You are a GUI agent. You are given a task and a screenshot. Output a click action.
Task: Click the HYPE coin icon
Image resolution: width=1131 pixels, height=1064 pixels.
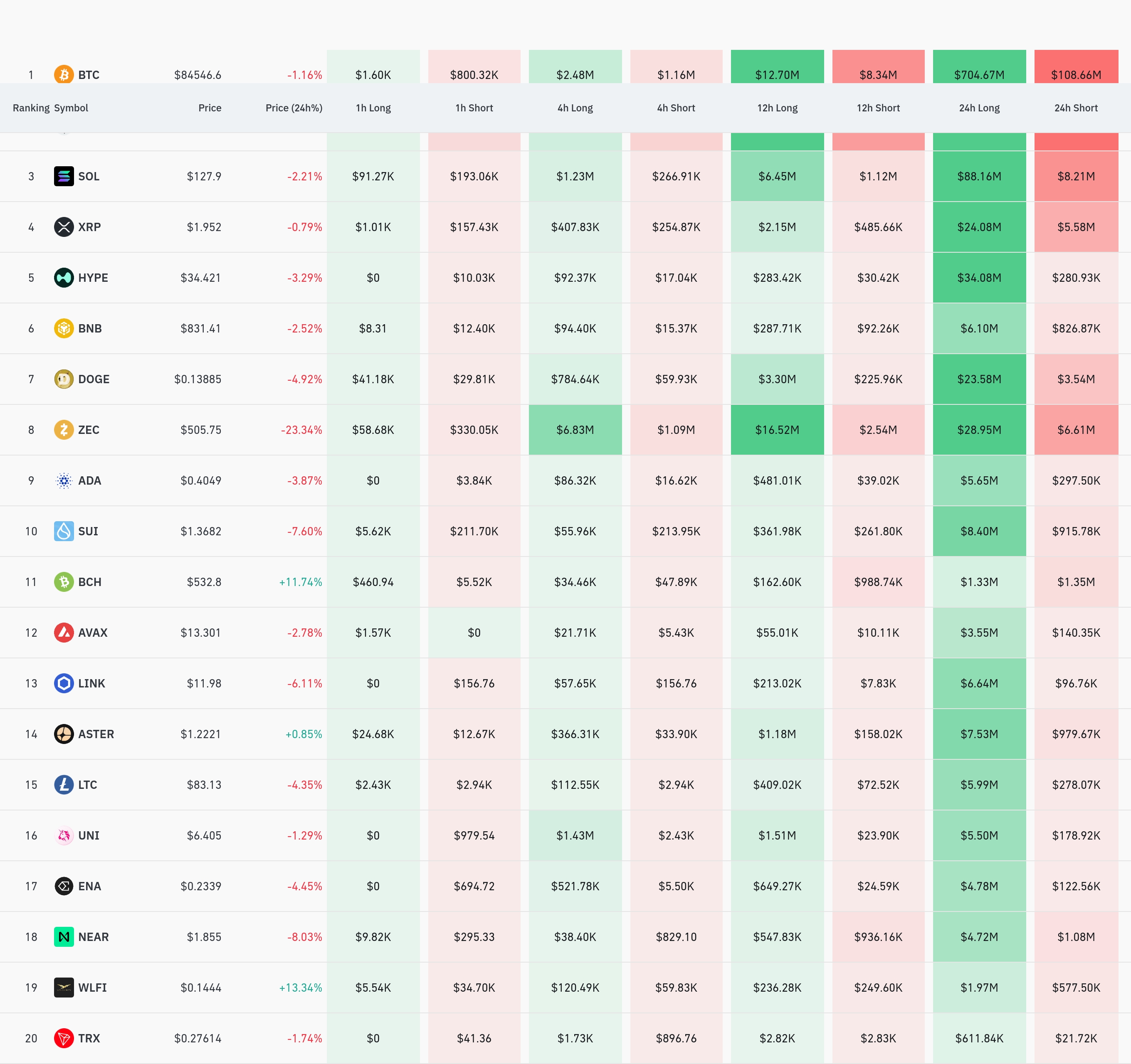(x=64, y=278)
